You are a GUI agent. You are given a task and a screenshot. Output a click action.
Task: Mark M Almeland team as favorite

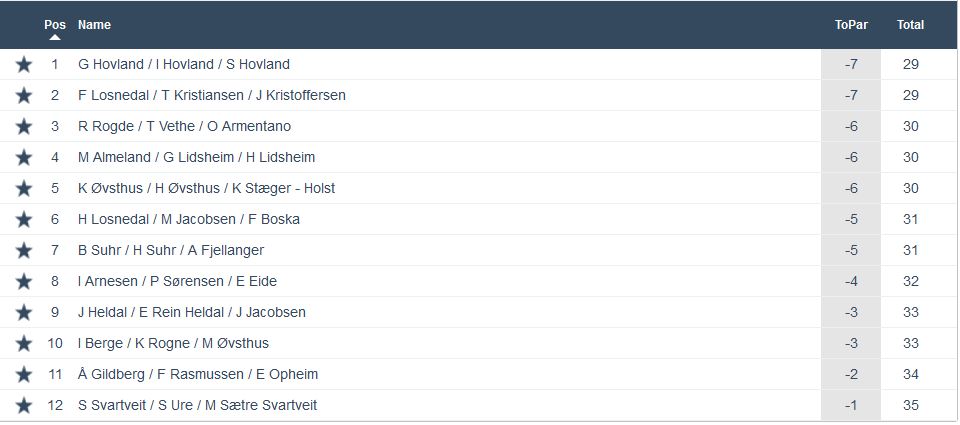(24, 157)
